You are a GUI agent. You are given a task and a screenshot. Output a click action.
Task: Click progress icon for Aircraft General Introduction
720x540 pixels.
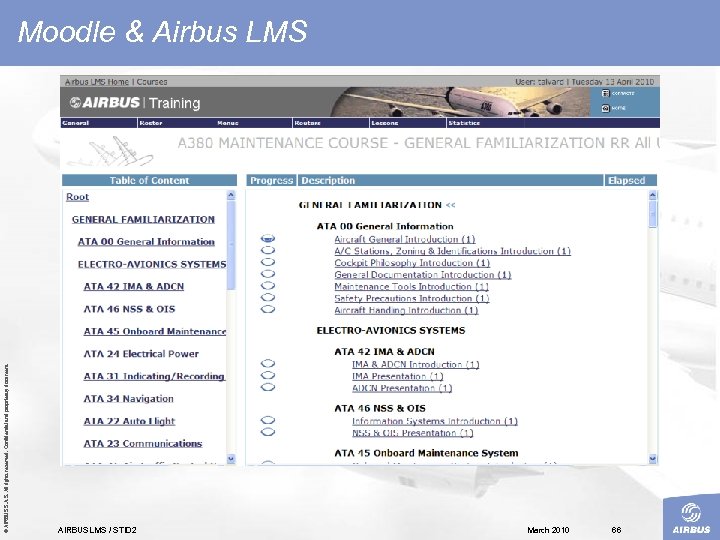(268, 238)
